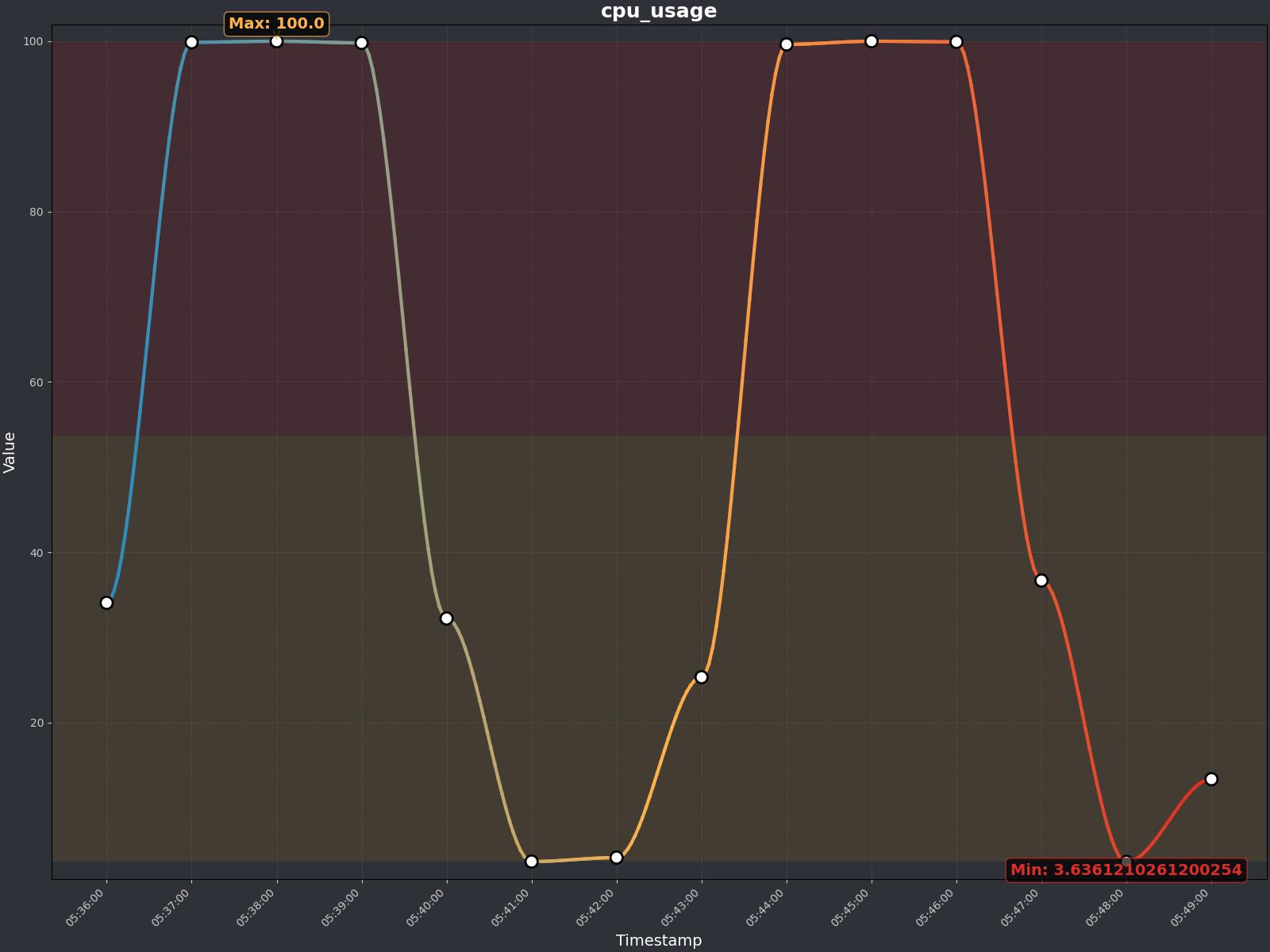Click the "Timestamp" x-axis label
Viewport: 1270px width, 952px height.
click(658, 940)
